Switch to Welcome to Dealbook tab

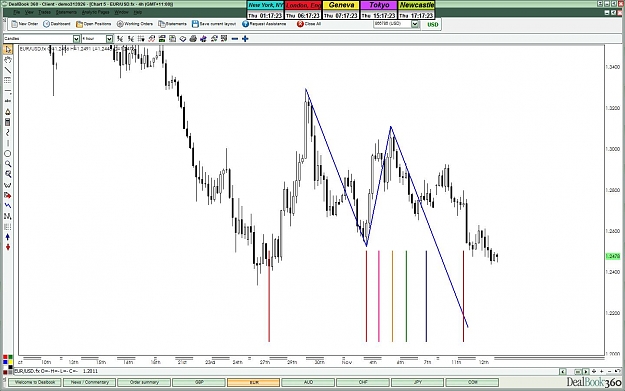(35, 382)
